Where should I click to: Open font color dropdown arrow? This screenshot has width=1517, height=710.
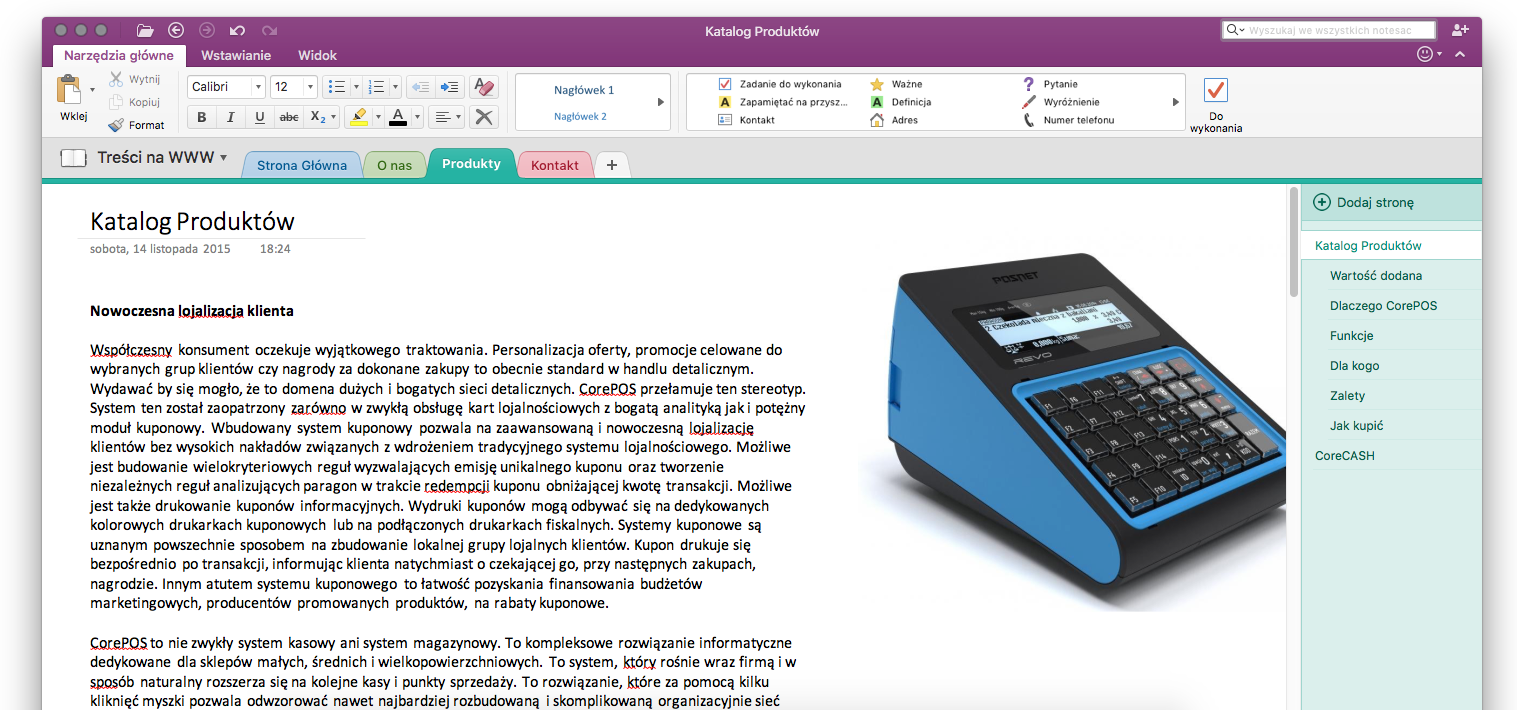click(x=418, y=117)
